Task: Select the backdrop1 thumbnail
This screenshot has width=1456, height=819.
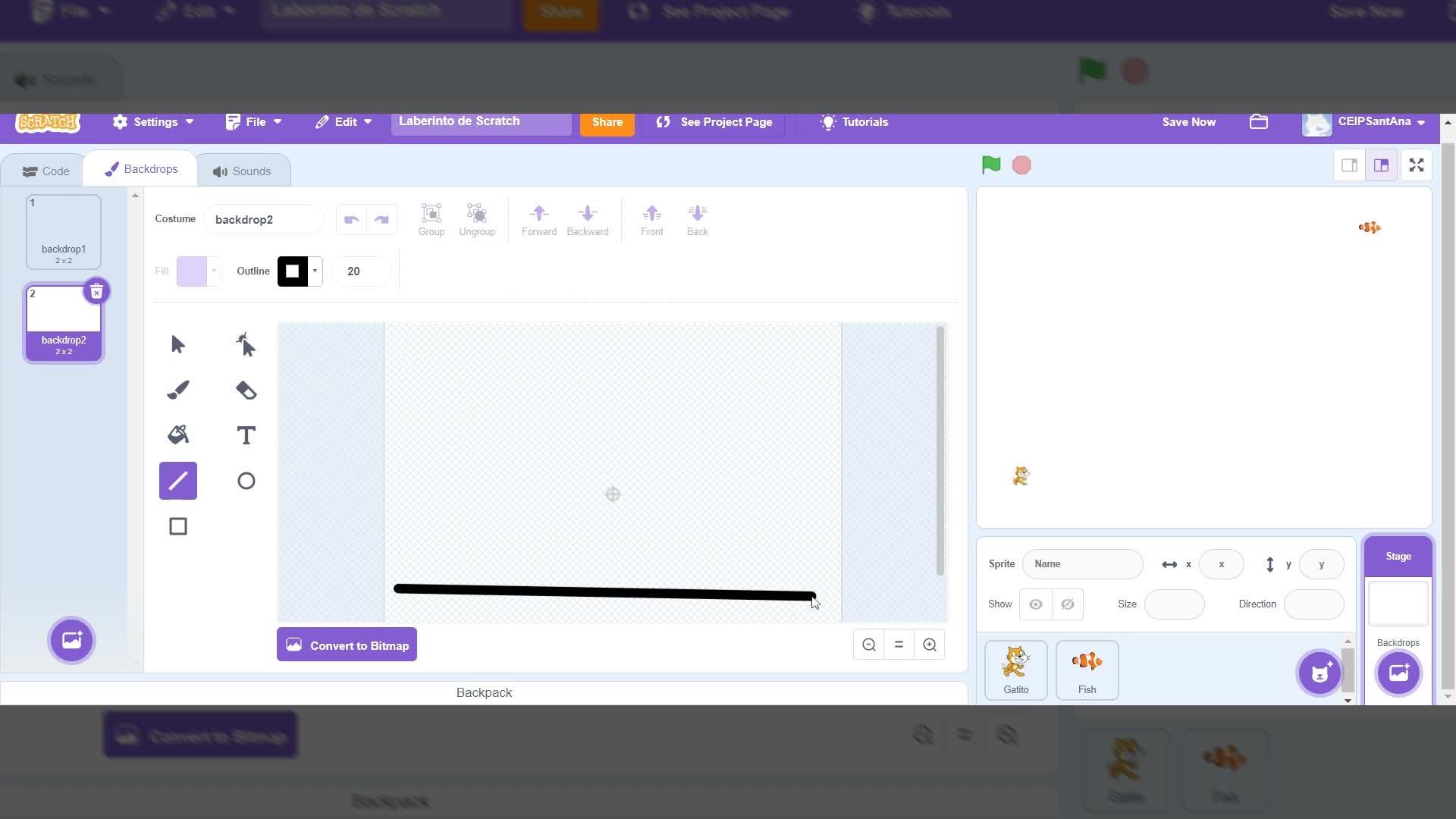Action: point(64,232)
